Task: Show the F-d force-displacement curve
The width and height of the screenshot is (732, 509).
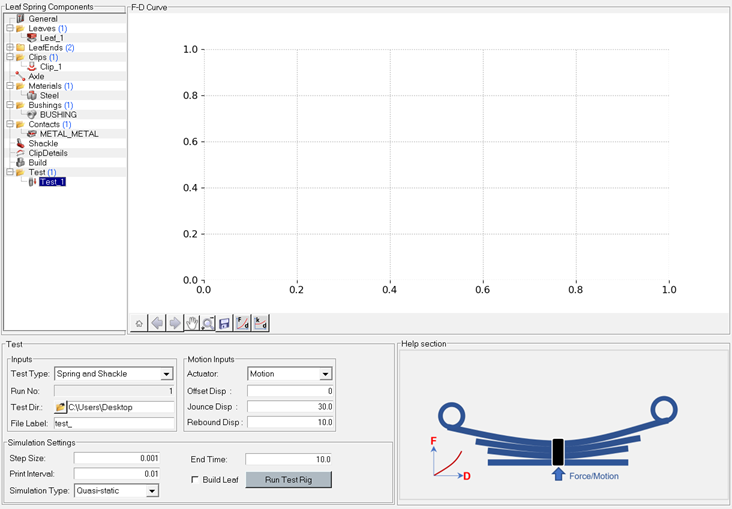Action: click(243, 323)
